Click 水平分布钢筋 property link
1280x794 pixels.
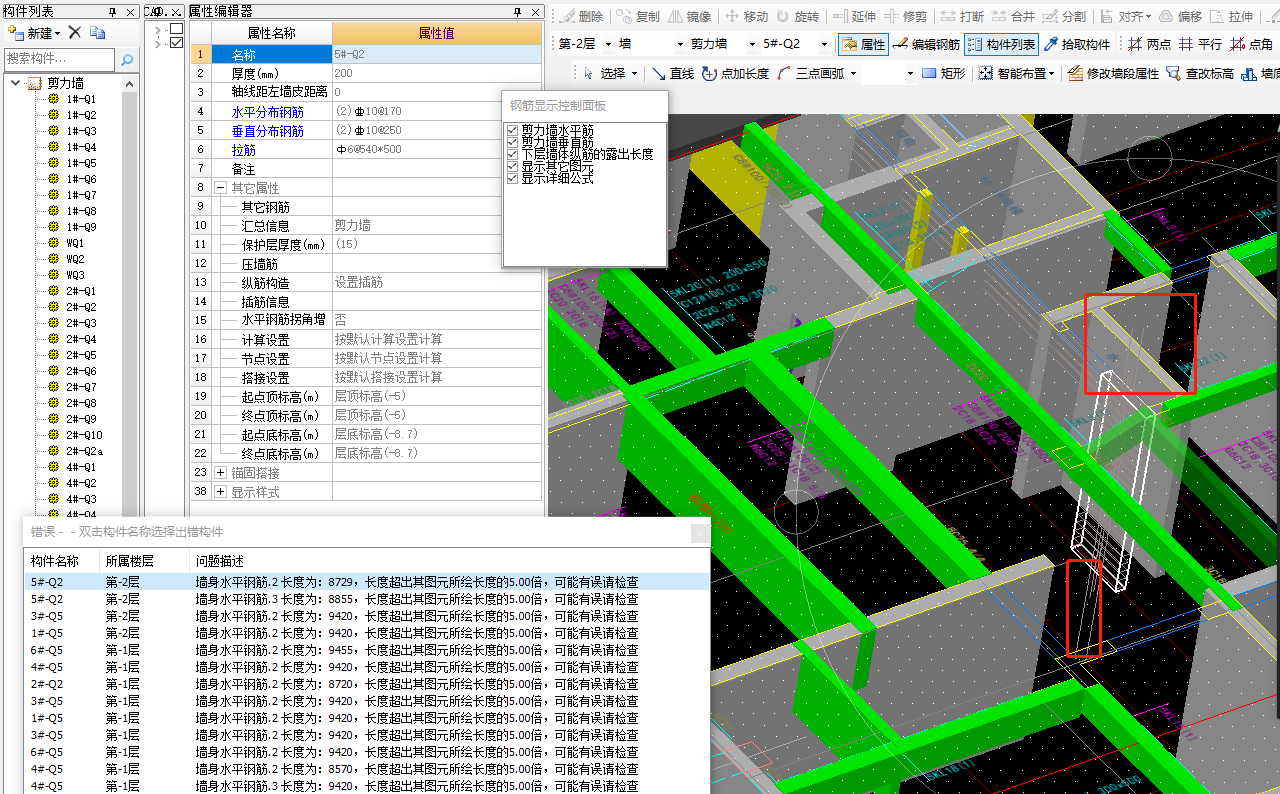[267, 111]
